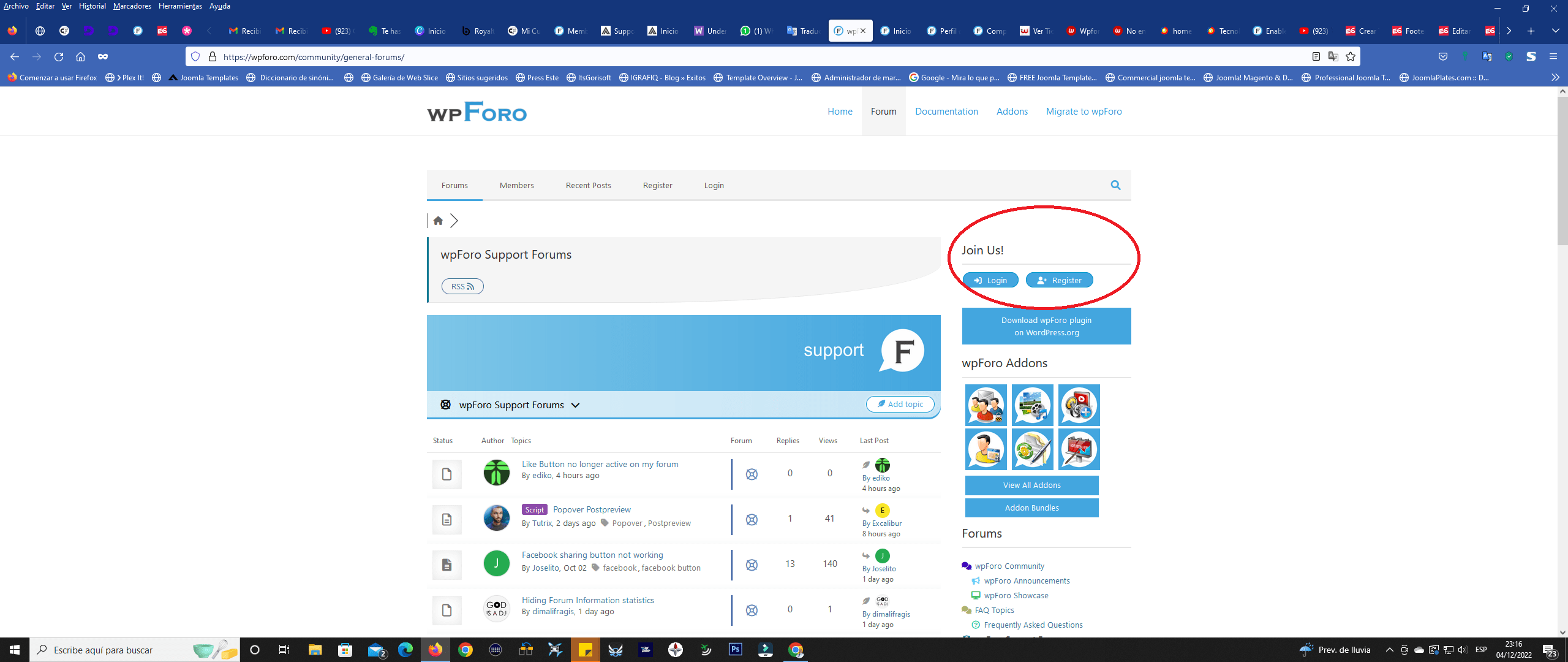Go back using the browser back arrow
1568x662 pixels.
[15, 56]
